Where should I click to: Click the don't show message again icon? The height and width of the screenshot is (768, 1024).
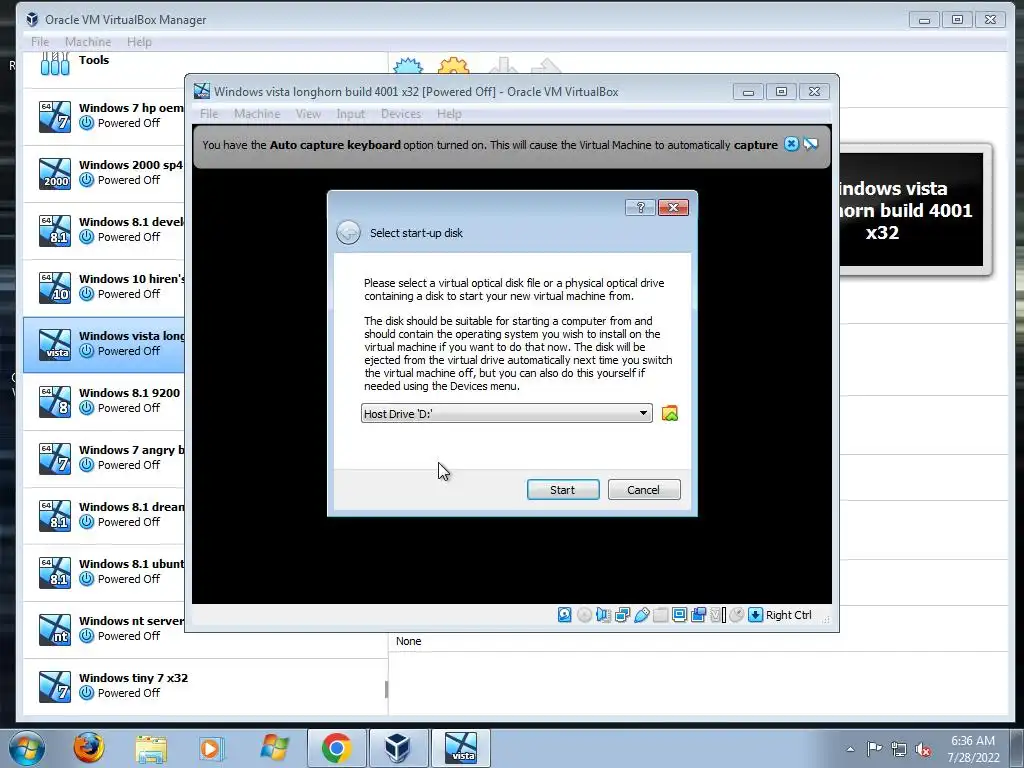tap(810, 144)
